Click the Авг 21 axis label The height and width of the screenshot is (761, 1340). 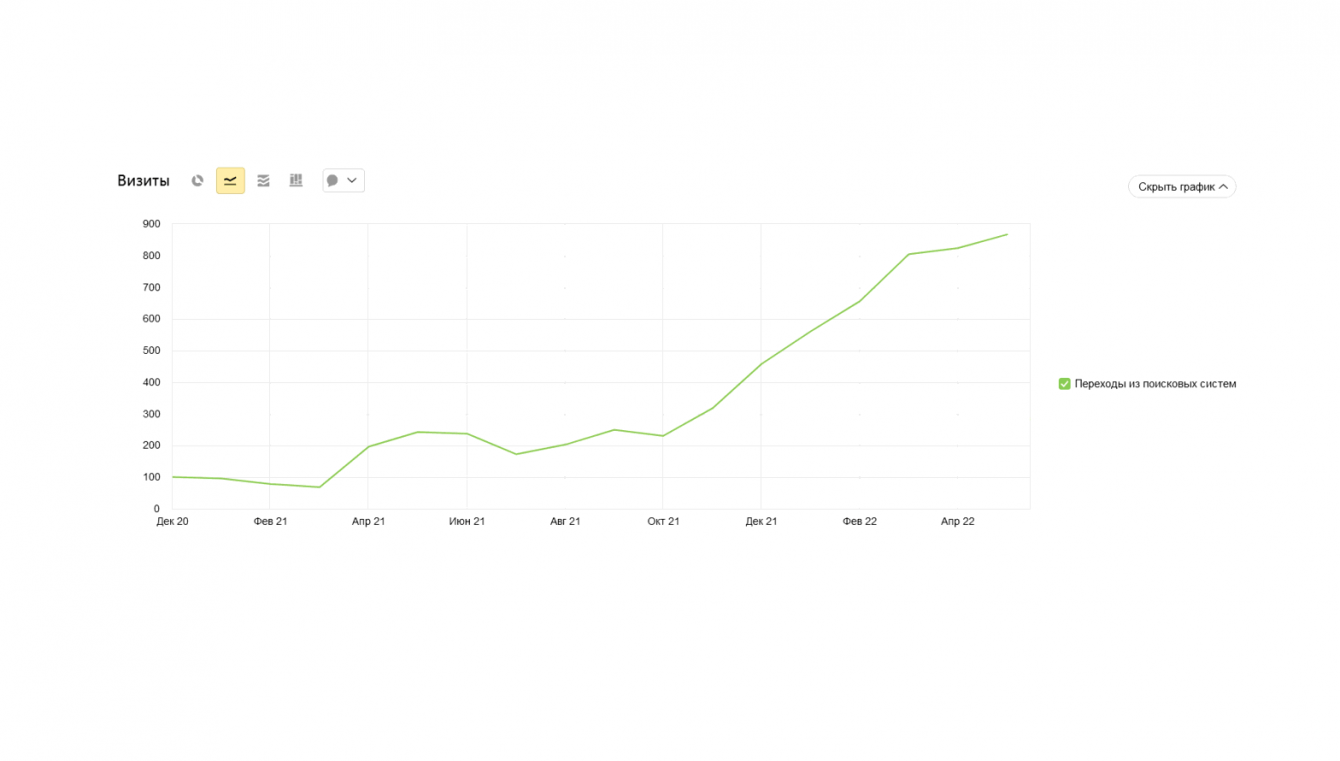(565, 522)
